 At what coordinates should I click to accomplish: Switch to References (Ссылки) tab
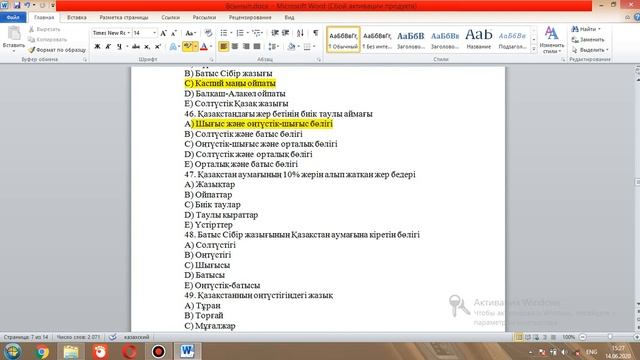[x=170, y=18]
